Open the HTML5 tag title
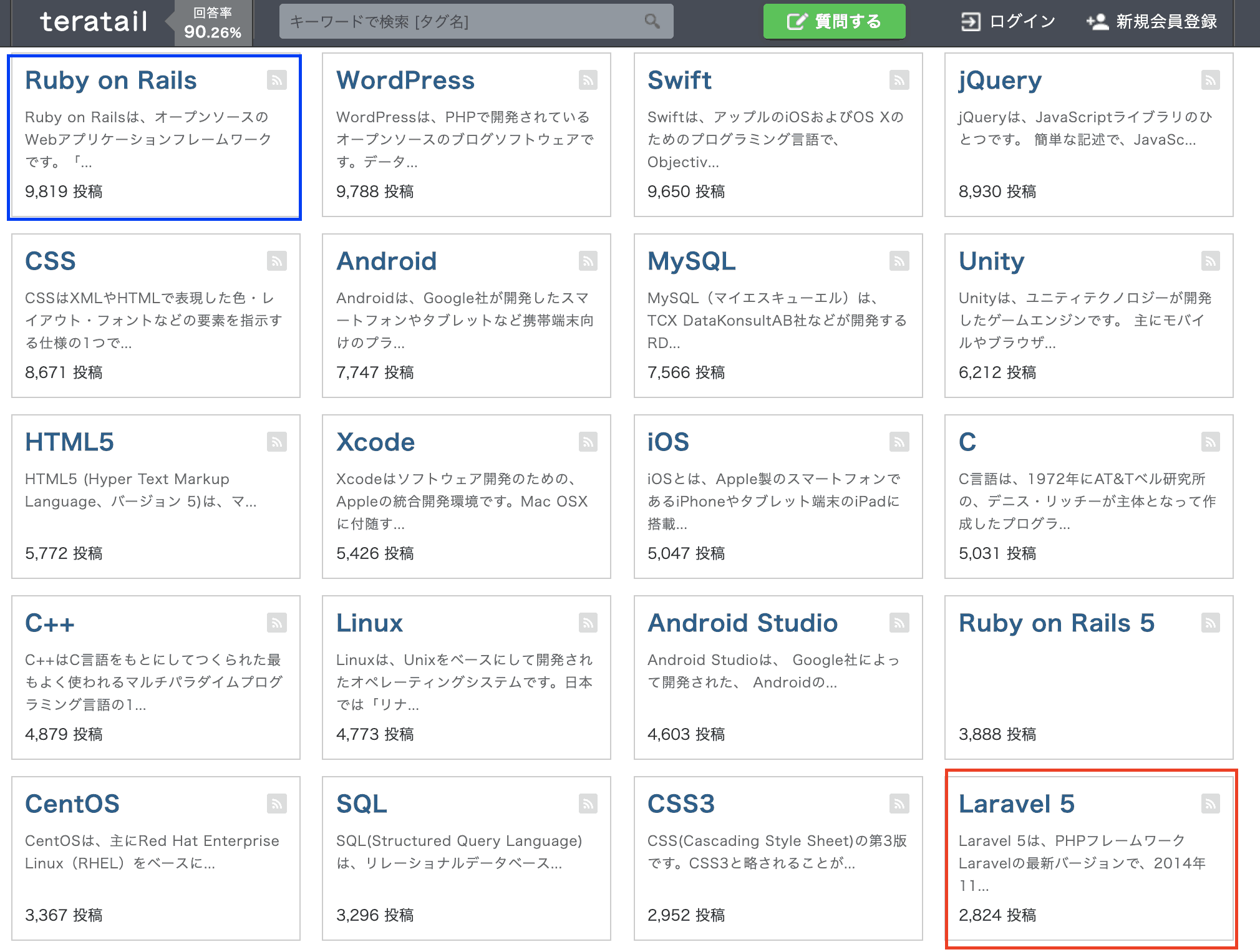Screen dimensions: 1260x952 tap(69, 442)
